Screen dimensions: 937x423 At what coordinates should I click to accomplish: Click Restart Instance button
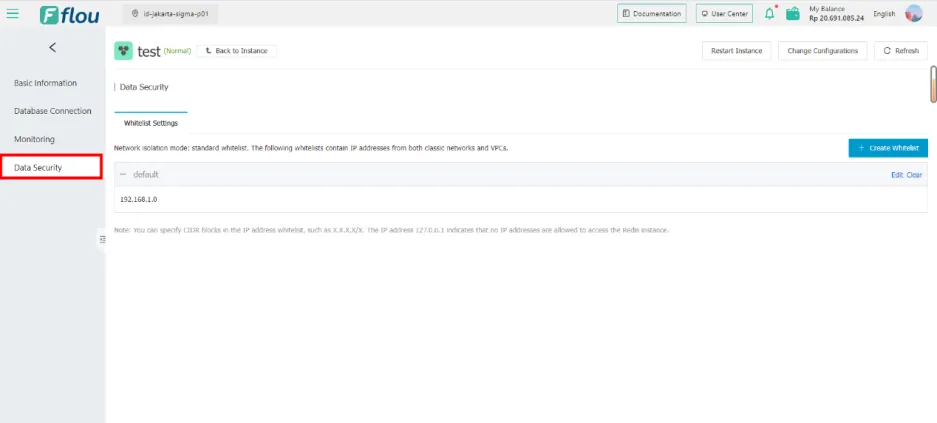(736, 51)
